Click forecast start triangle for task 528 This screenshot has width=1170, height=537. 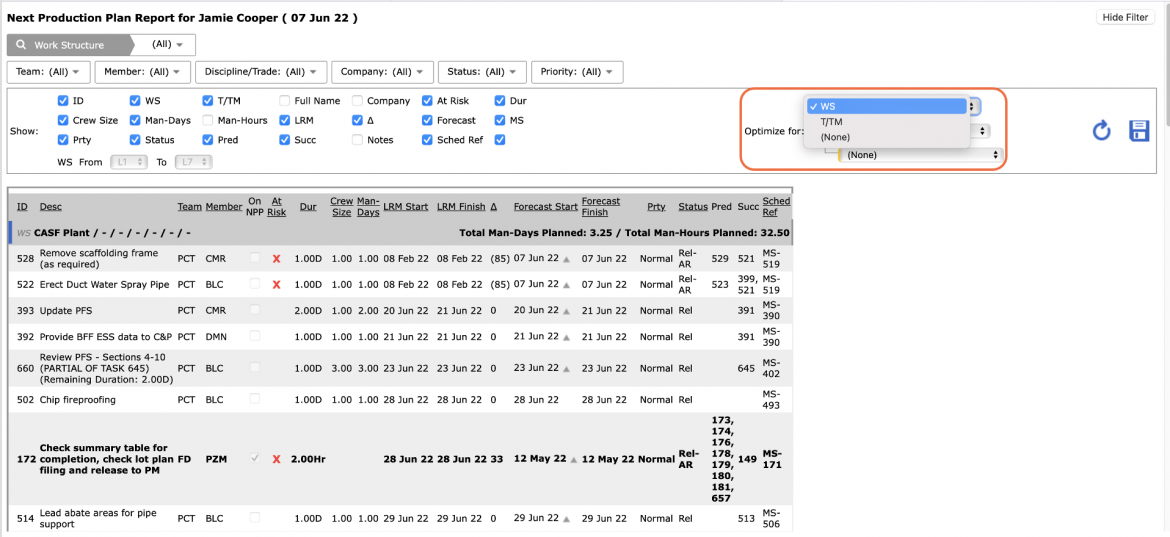566,260
